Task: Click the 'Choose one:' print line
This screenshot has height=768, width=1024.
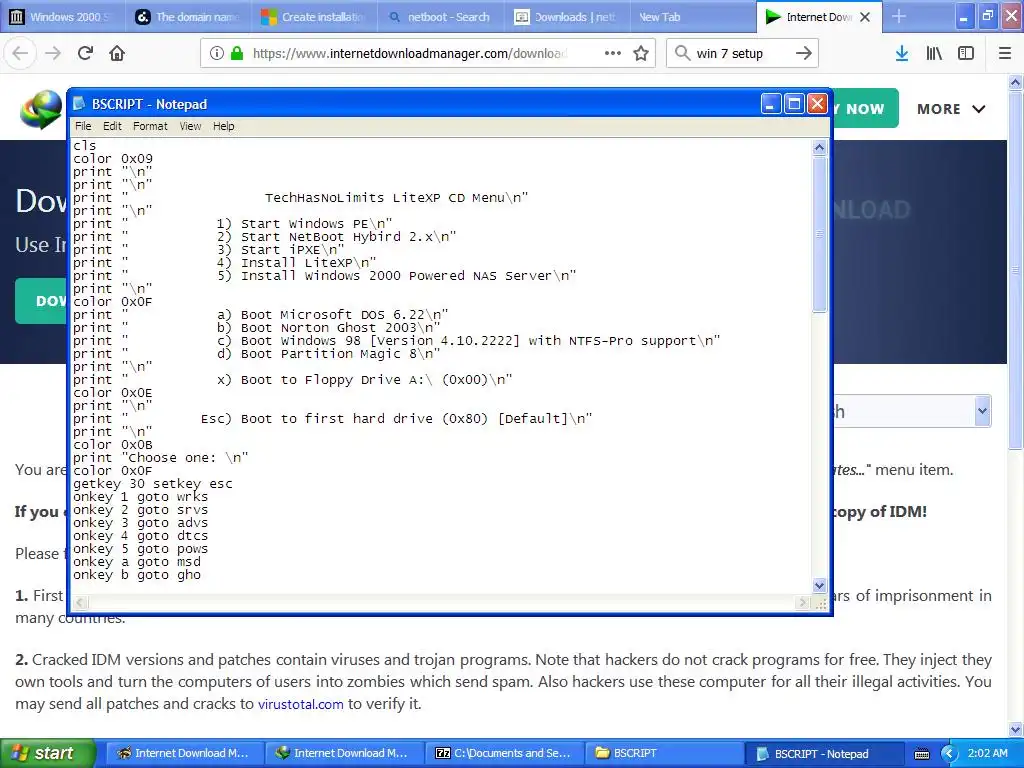Action: tap(161, 458)
